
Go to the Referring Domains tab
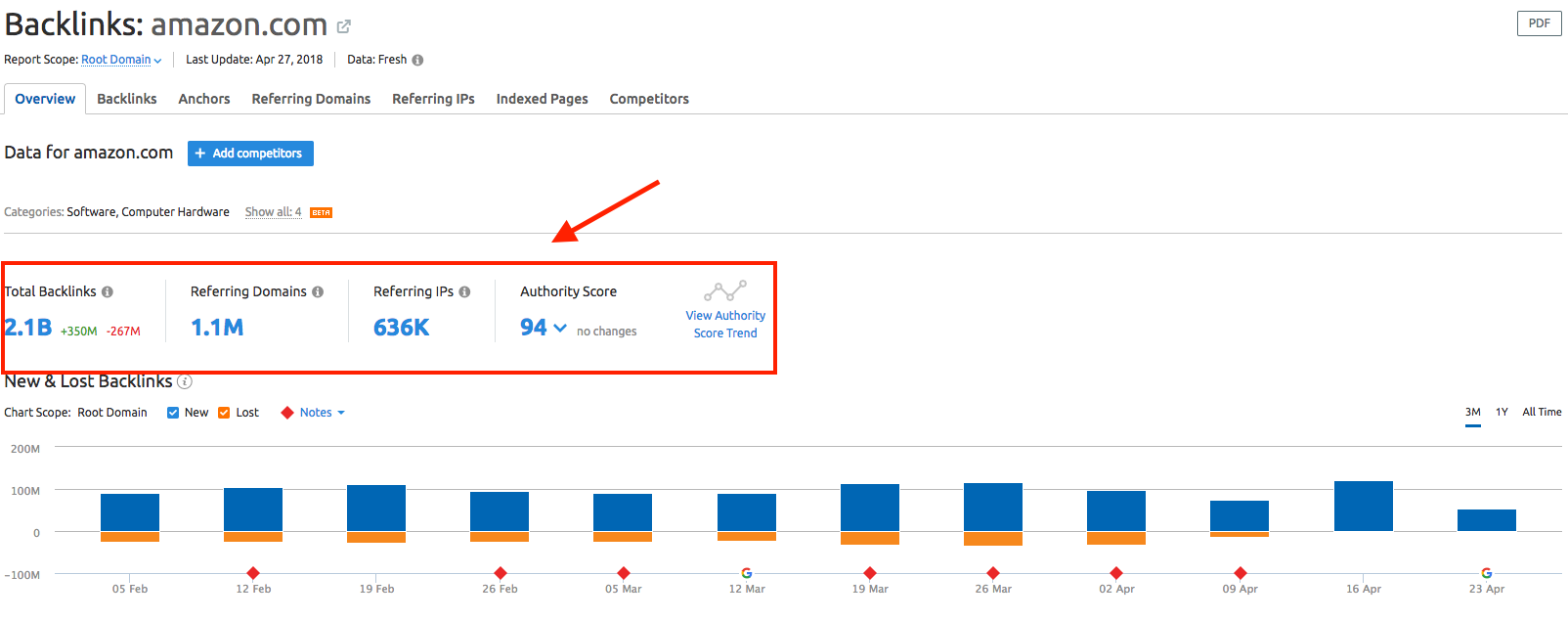[x=311, y=99]
